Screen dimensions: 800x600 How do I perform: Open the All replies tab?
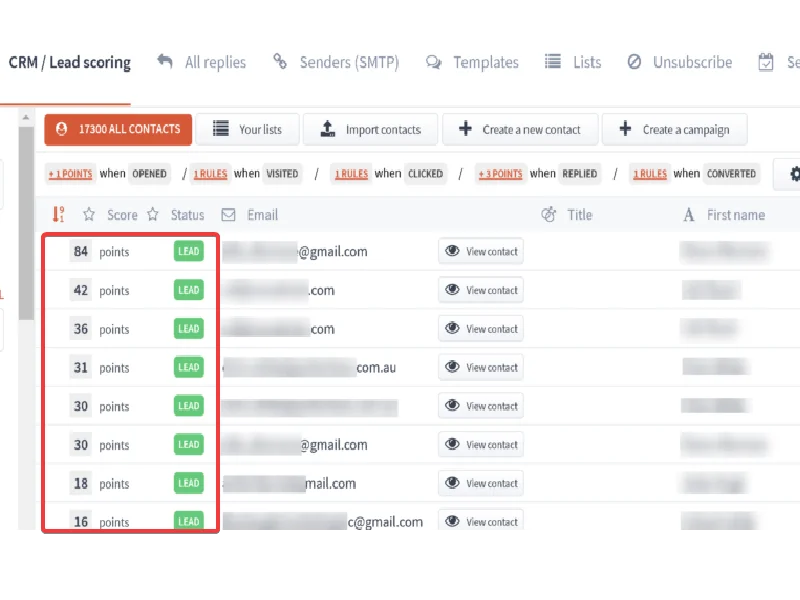pyautogui.click(x=215, y=62)
